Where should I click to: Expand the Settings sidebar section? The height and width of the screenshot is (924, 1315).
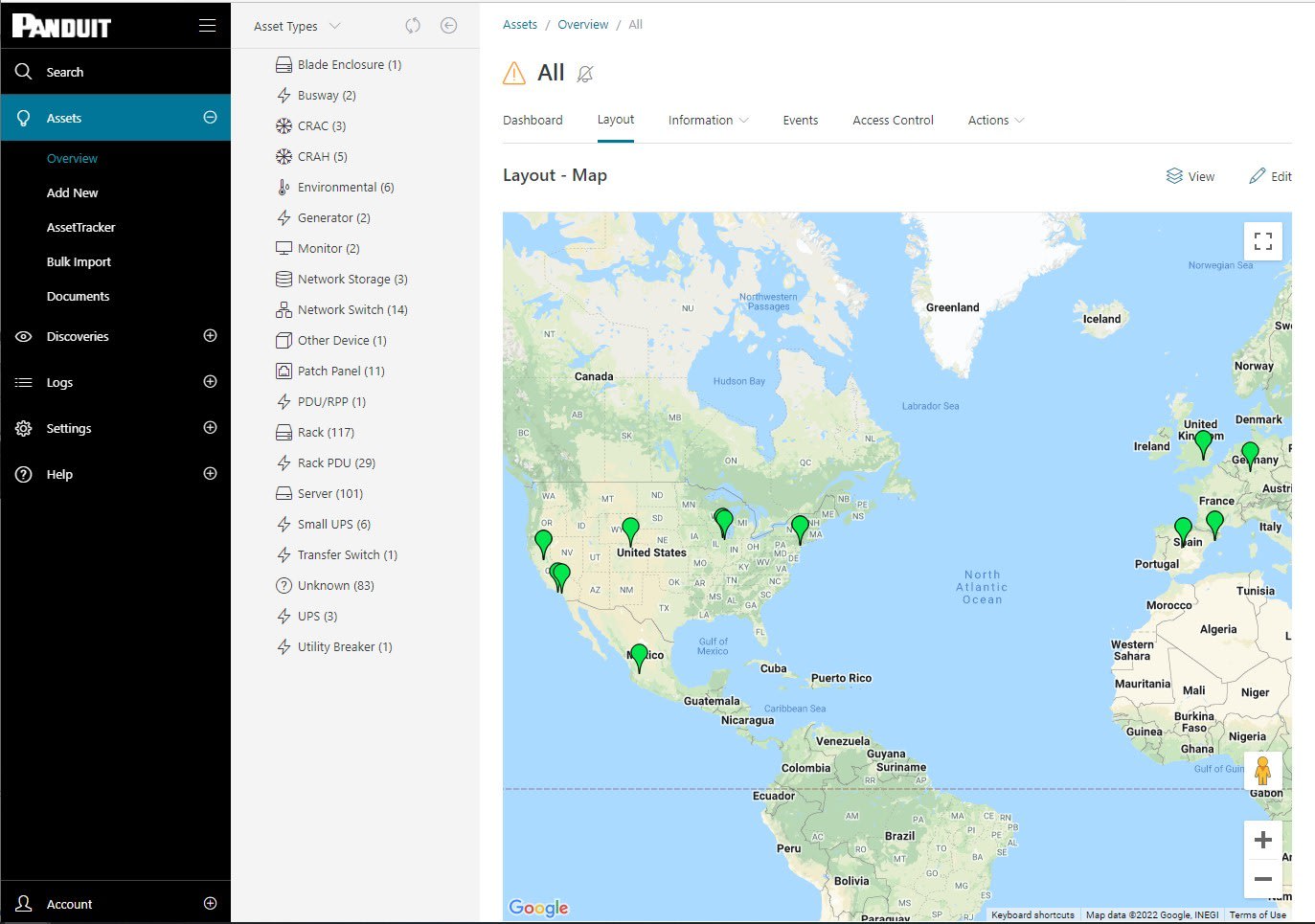210,428
